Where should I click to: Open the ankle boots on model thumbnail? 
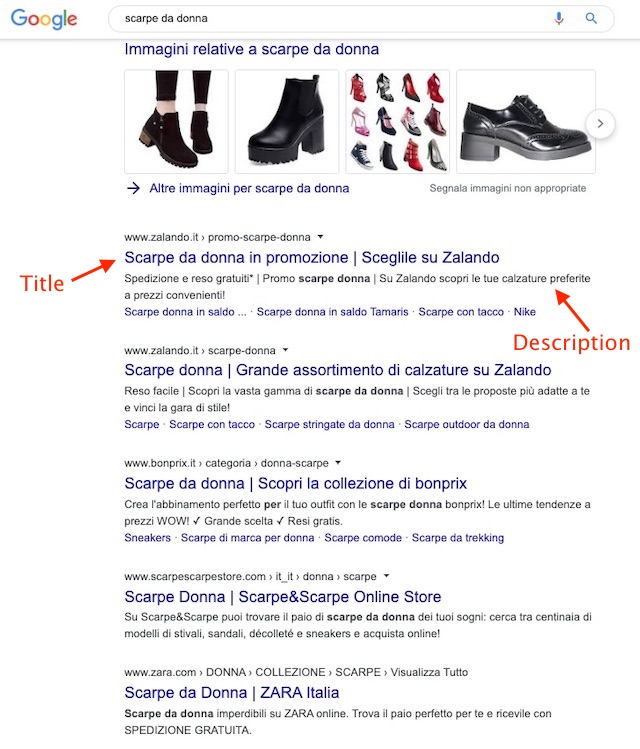point(176,121)
